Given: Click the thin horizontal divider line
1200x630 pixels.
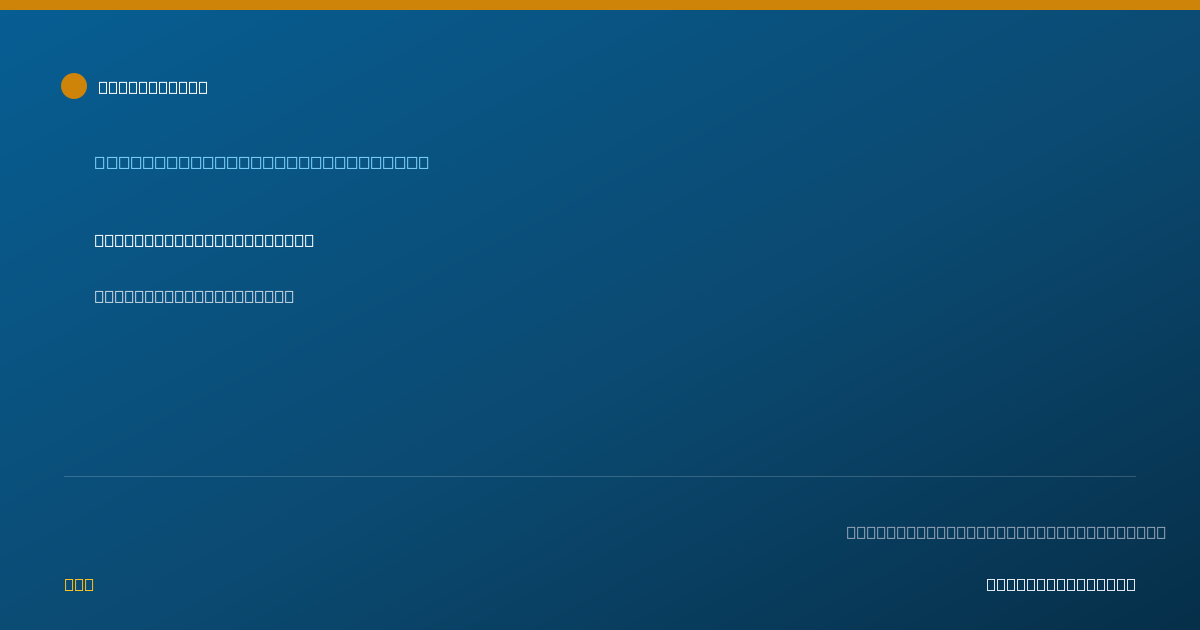Looking at the screenshot, I should 600,476.
